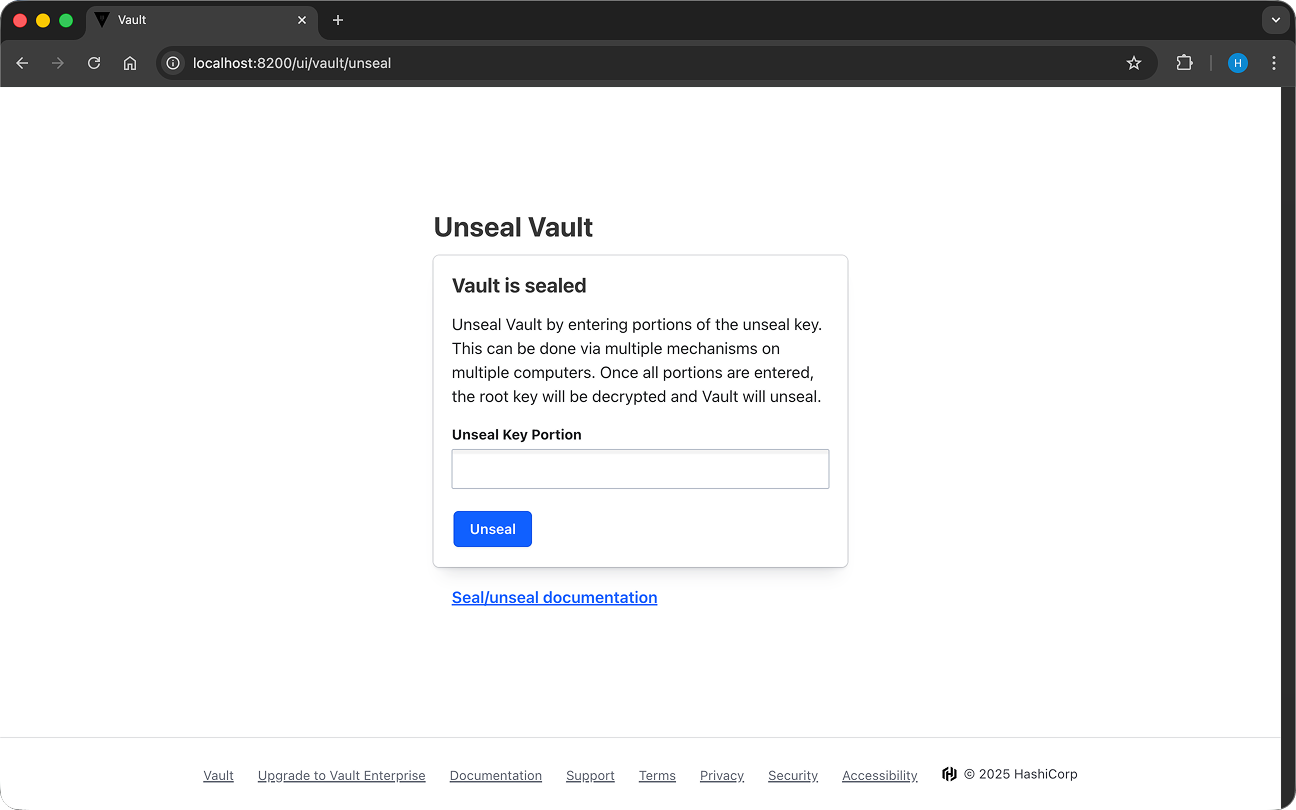The image size is (1296, 810).
Task: Bookmark the page with the star icon
Action: coord(1134,62)
